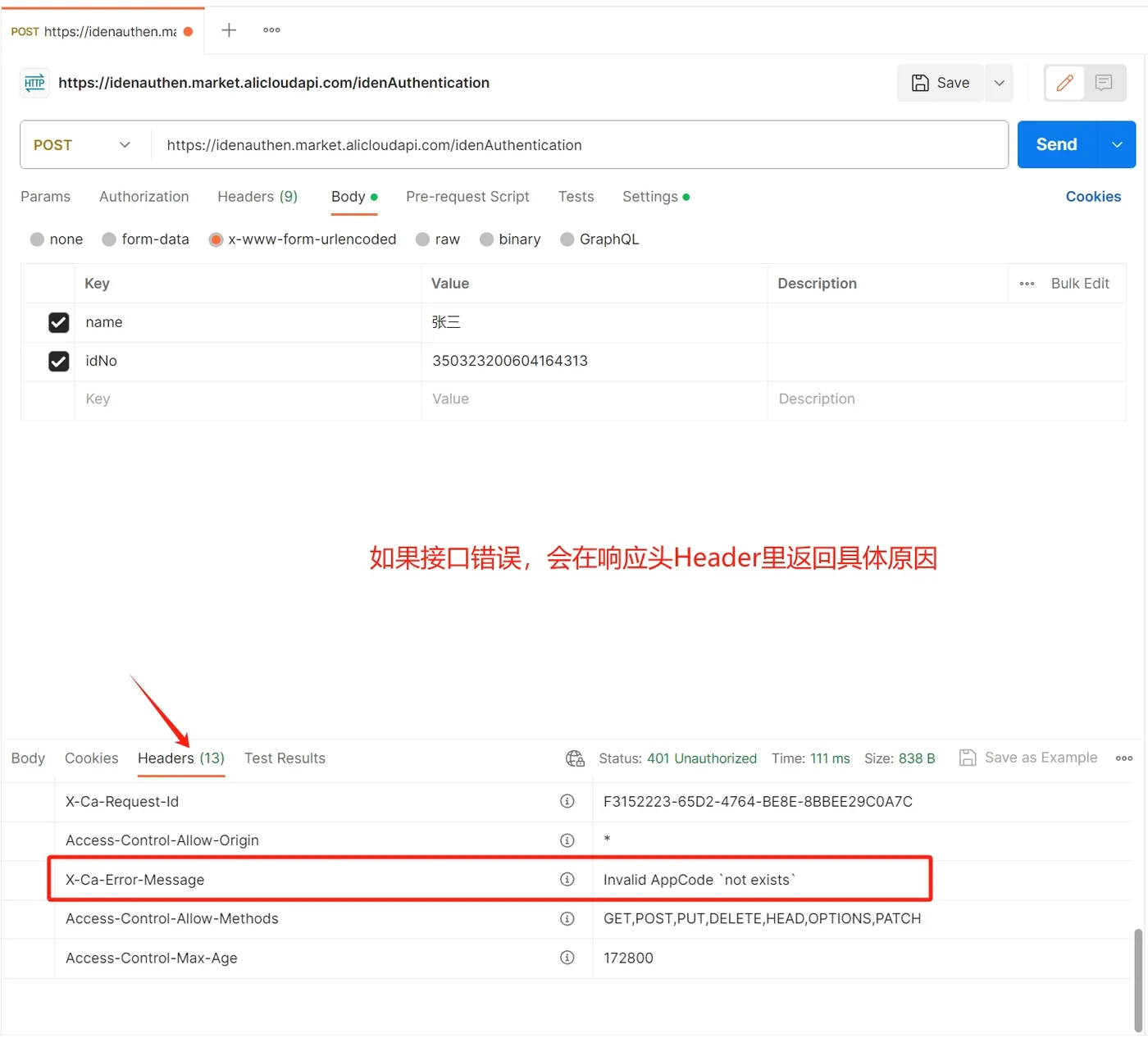Click the comment bubble icon beside the pencil

pos(1103,83)
